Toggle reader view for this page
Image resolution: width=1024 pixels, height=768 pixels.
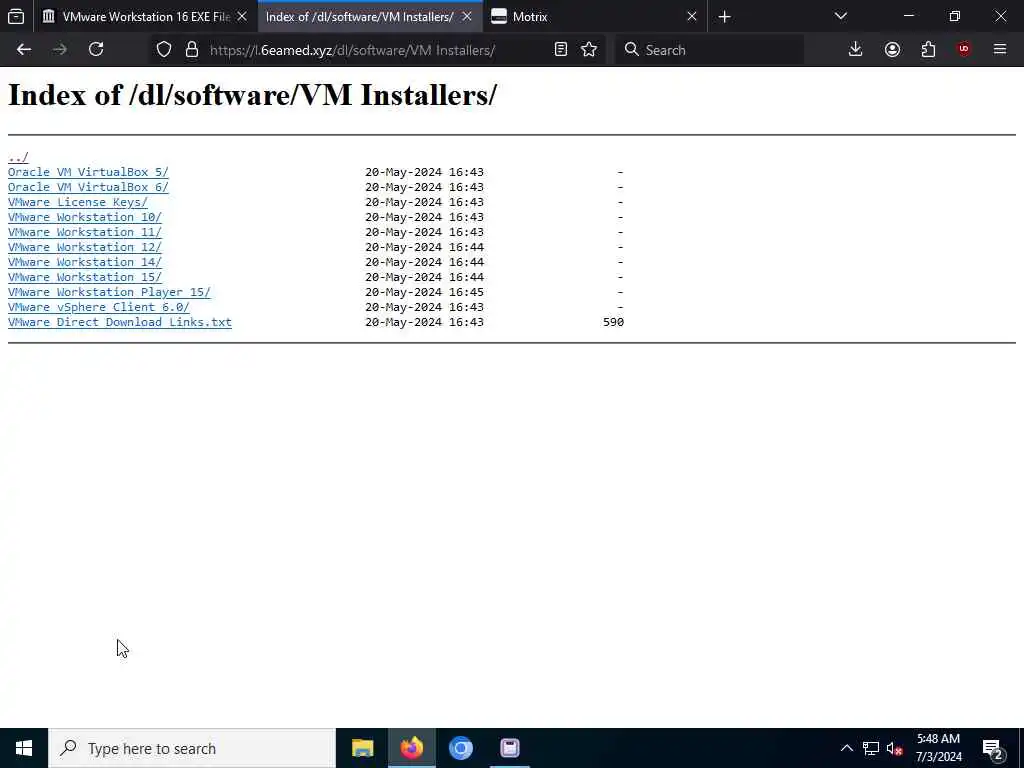(560, 50)
